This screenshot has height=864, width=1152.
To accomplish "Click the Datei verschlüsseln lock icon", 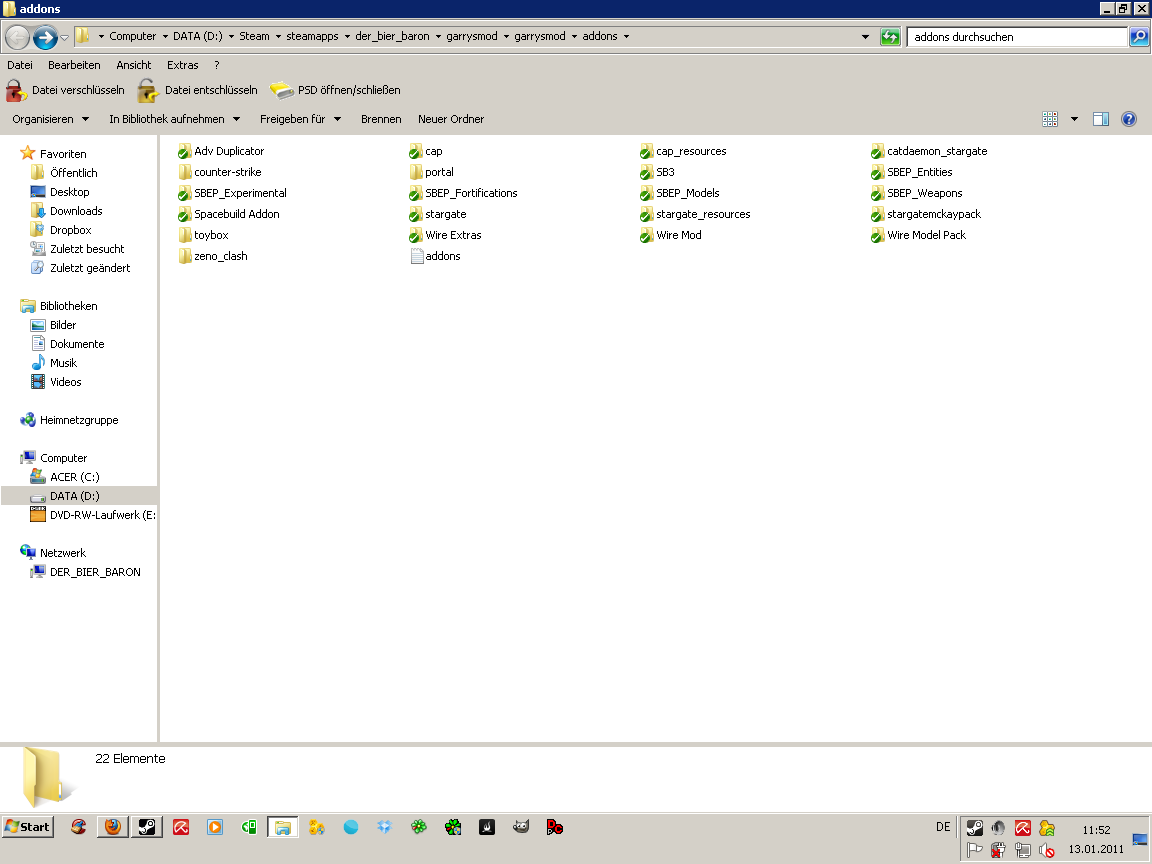I will (16, 91).
